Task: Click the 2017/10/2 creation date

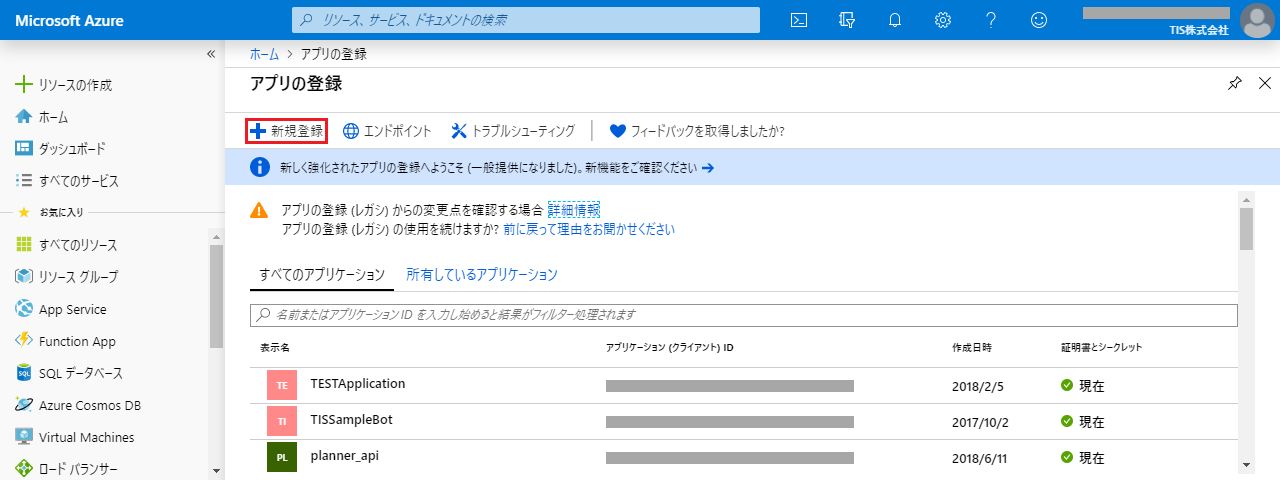Action: [x=981, y=422]
